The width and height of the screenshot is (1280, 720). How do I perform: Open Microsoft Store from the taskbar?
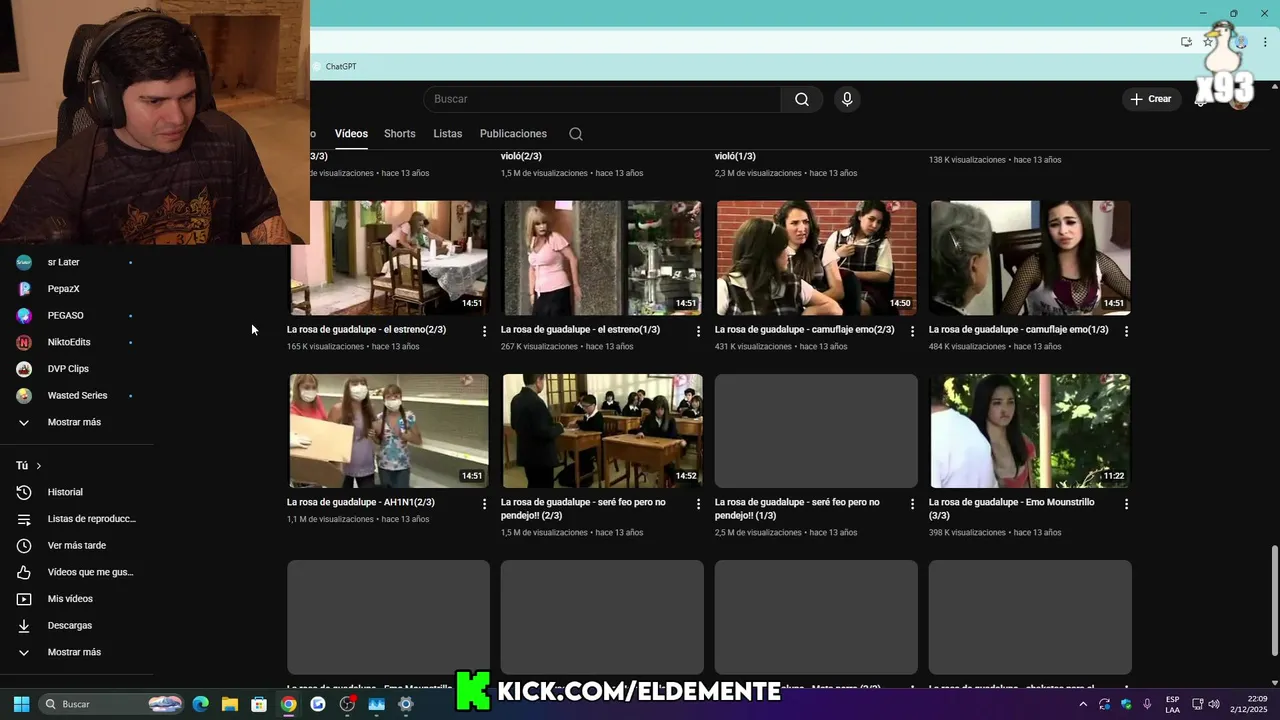point(259,704)
